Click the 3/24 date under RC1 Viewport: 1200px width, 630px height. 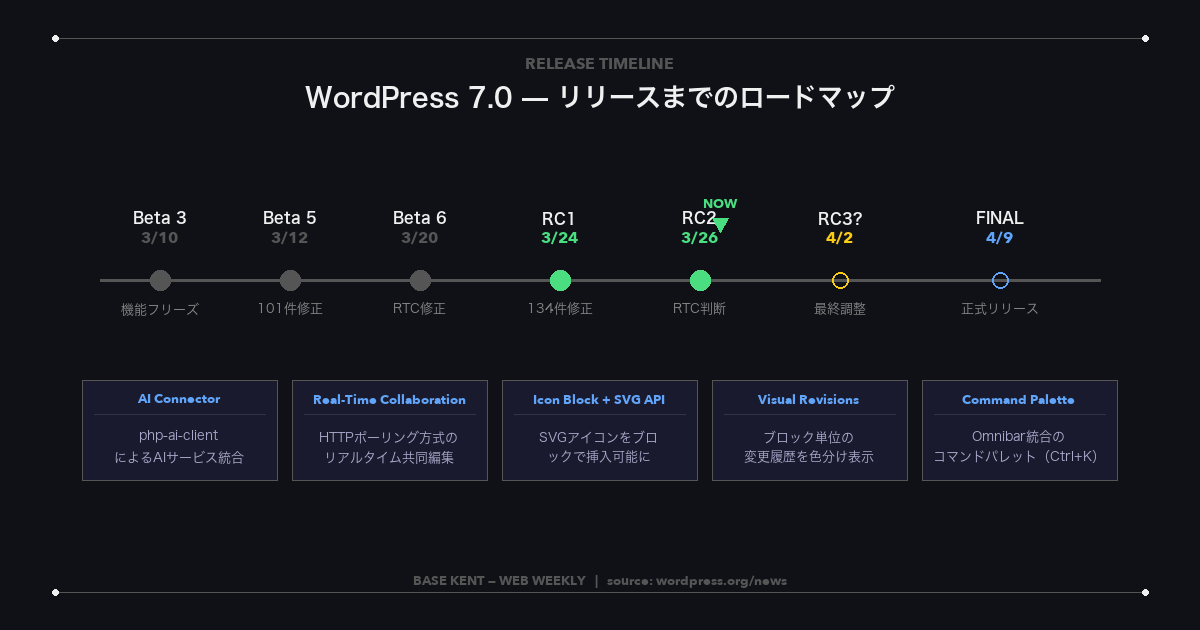click(560, 238)
